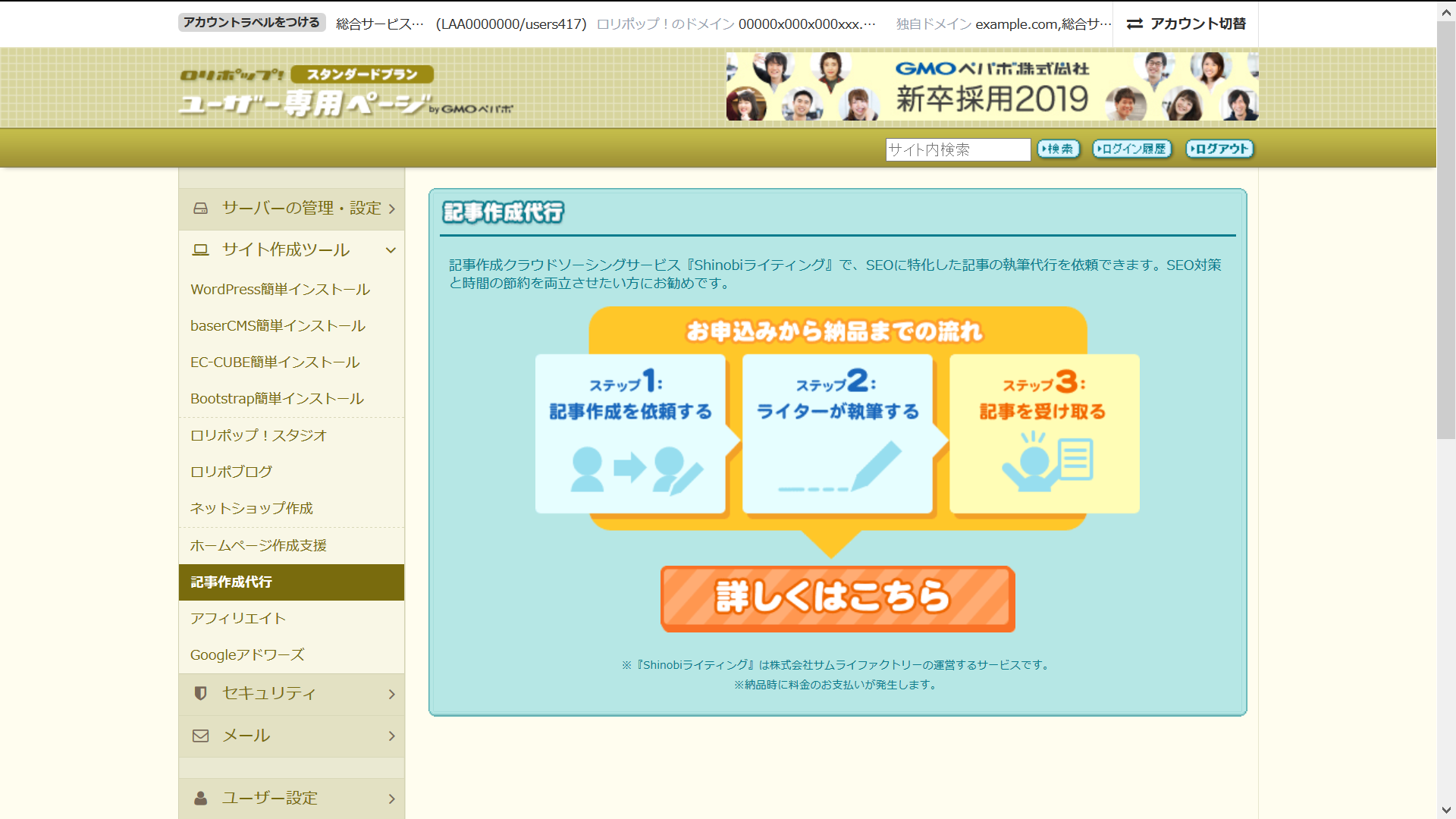Screen dimensions: 1456x819
Task: Expand the メール menu chevron
Action: point(391,736)
